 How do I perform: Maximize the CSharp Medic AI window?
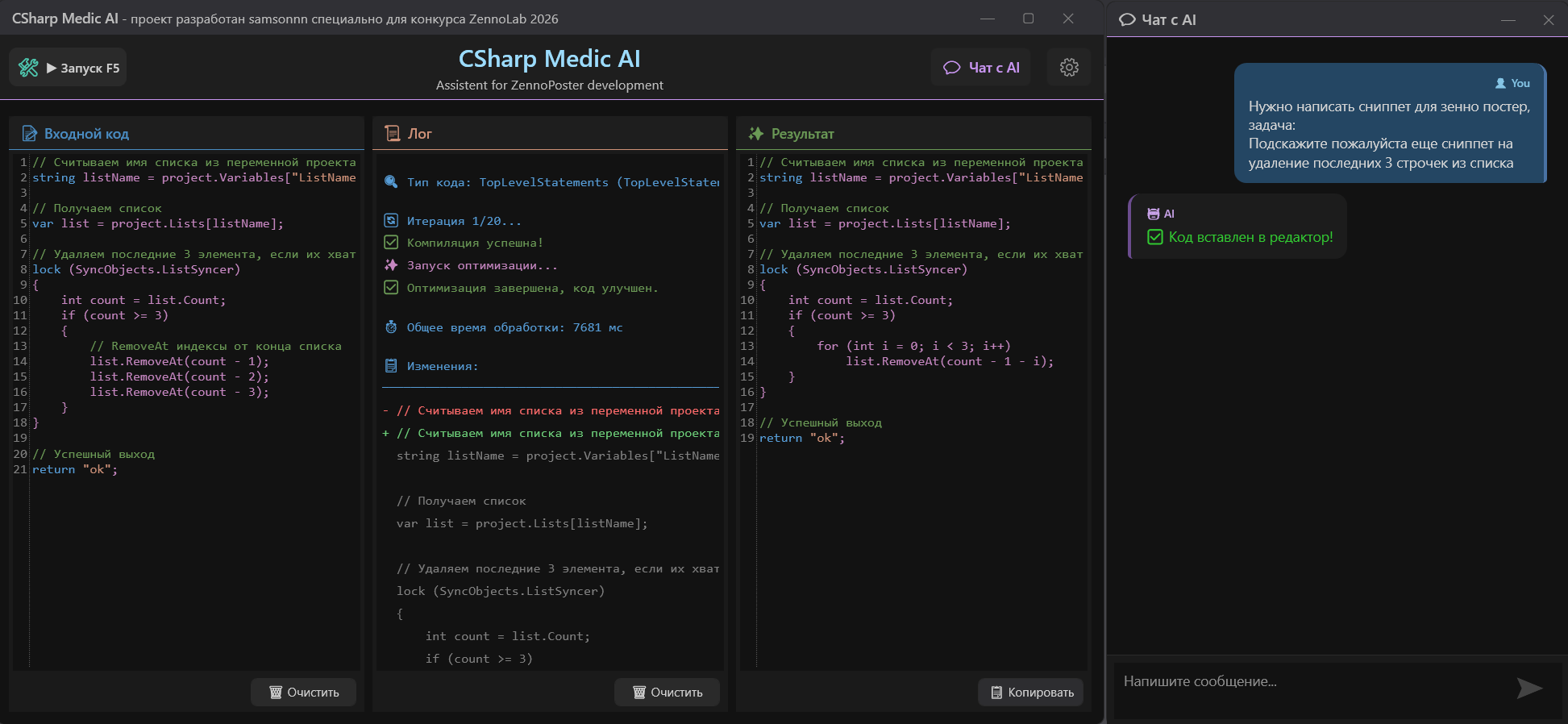1028,19
